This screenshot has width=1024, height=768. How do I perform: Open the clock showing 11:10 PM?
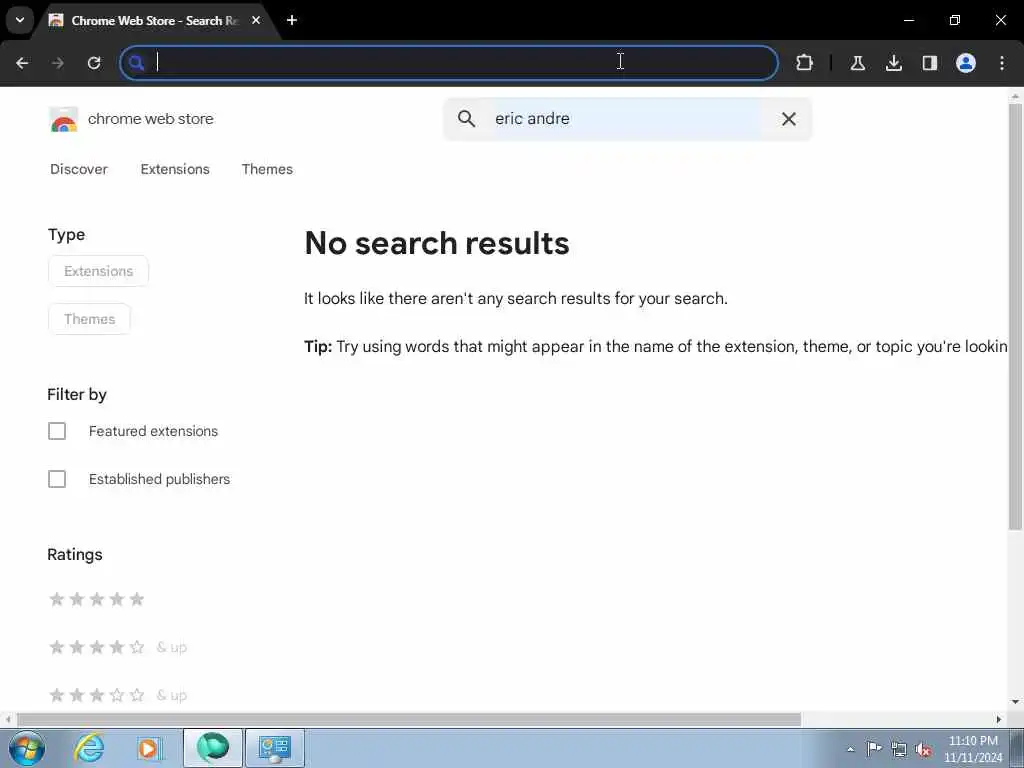973,749
